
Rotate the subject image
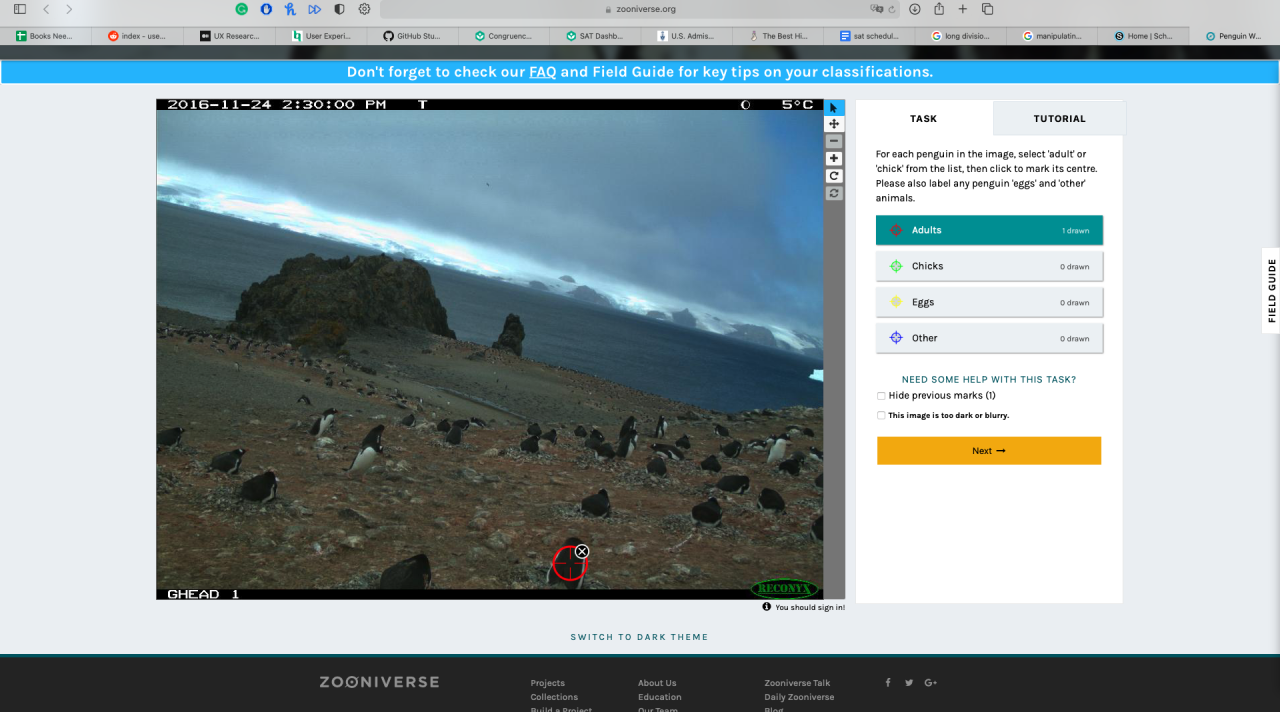834,176
